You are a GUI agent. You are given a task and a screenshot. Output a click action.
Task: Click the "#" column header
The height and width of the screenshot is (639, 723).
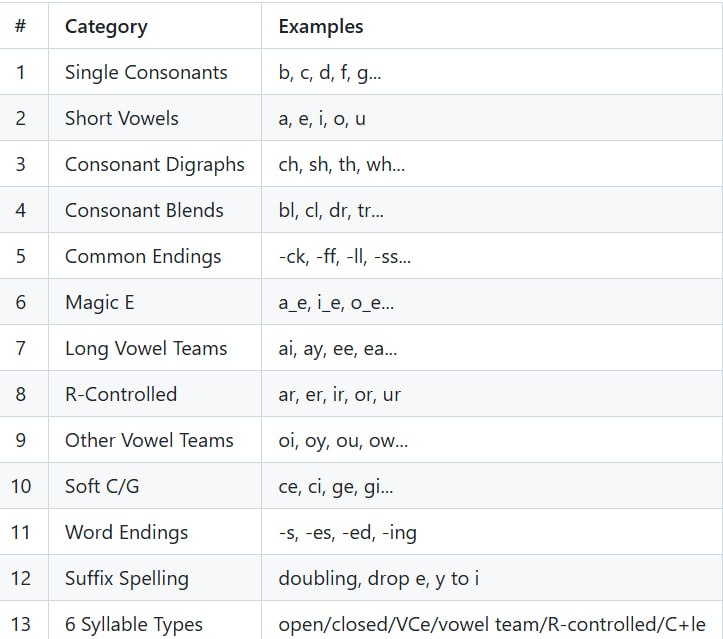point(21,27)
